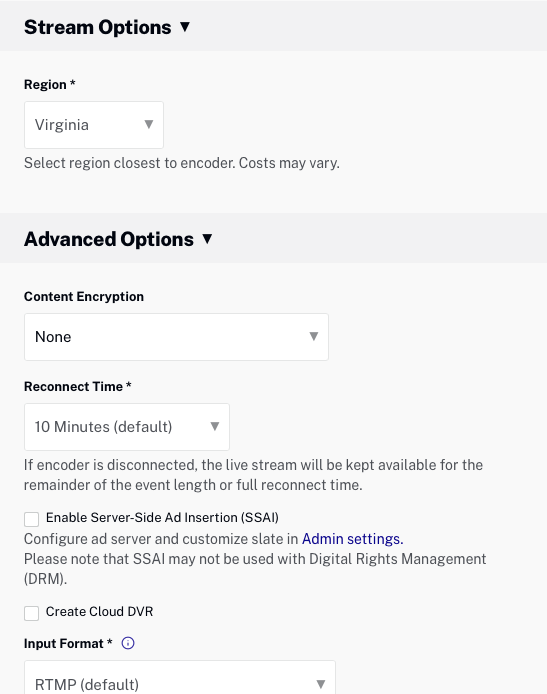Follow the Admin settings link
The width and height of the screenshot is (547, 694).
click(353, 539)
